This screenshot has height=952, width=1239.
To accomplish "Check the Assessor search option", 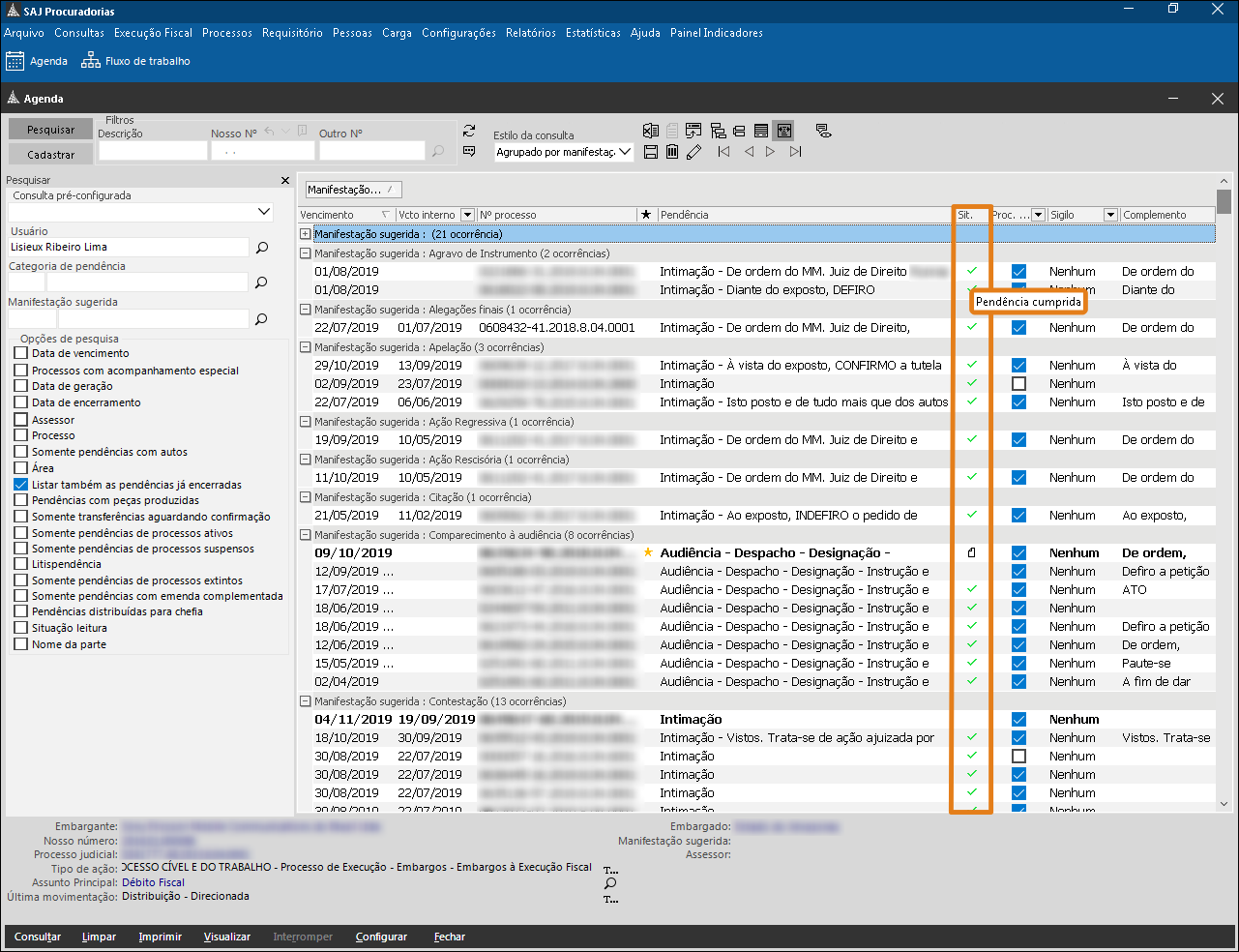I will coord(21,420).
